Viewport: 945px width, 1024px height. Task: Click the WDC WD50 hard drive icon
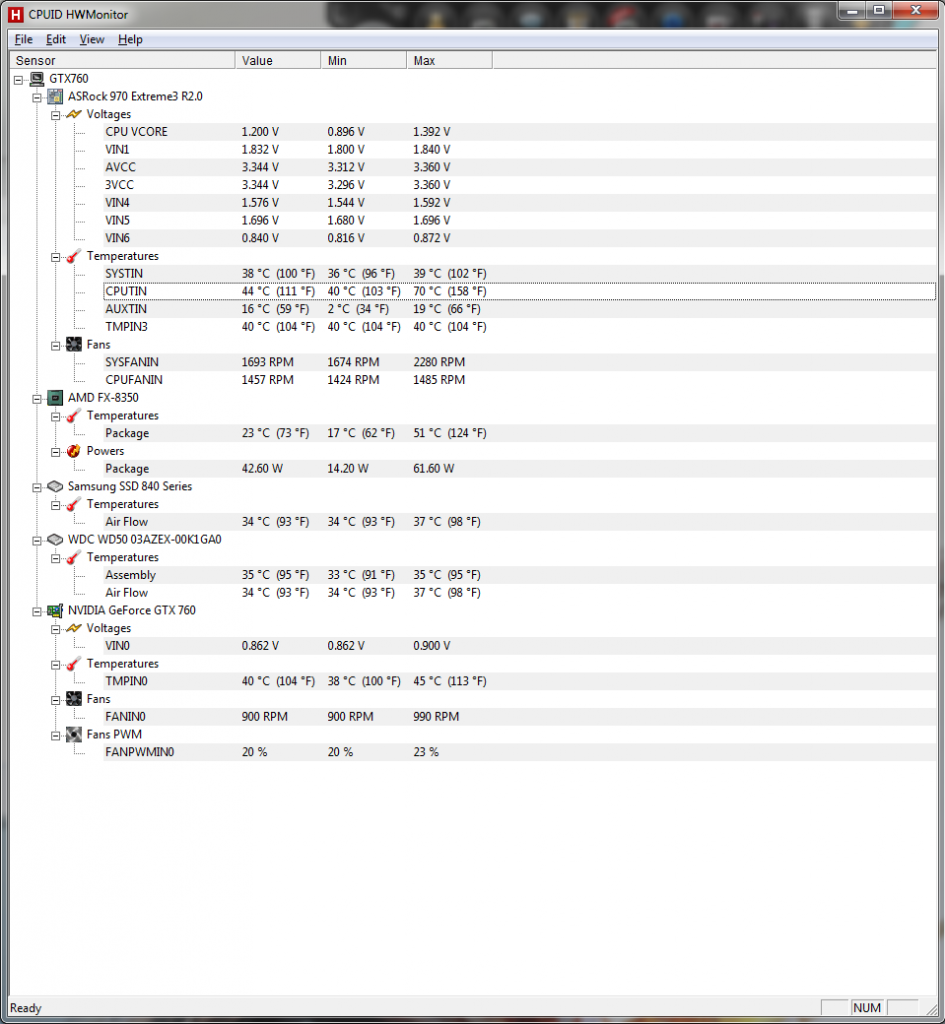point(56,539)
